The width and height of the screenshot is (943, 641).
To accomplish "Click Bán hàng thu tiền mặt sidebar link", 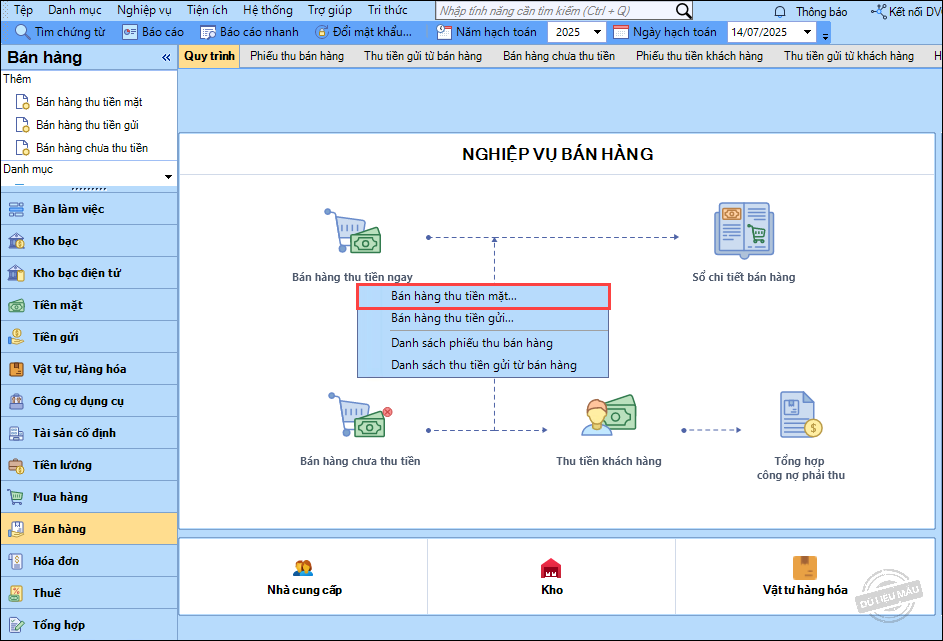I will [x=89, y=102].
